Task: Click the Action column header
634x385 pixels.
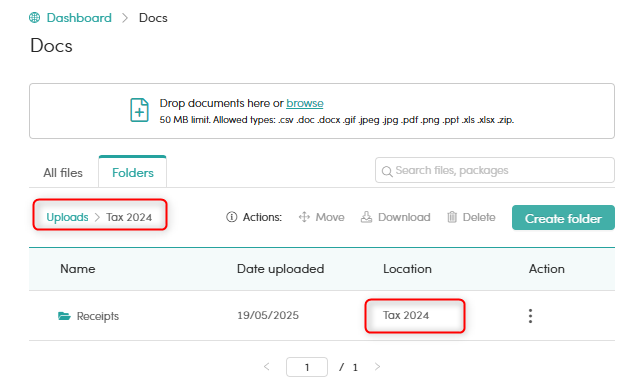Action: tap(547, 269)
